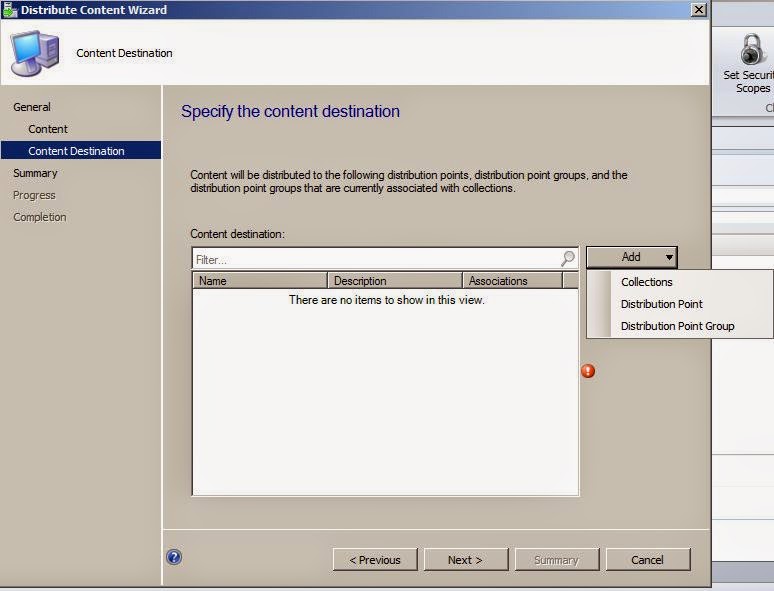The height and width of the screenshot is (591, 774).
Task: Sort the list by the Description column
Action: coord(394,280)
